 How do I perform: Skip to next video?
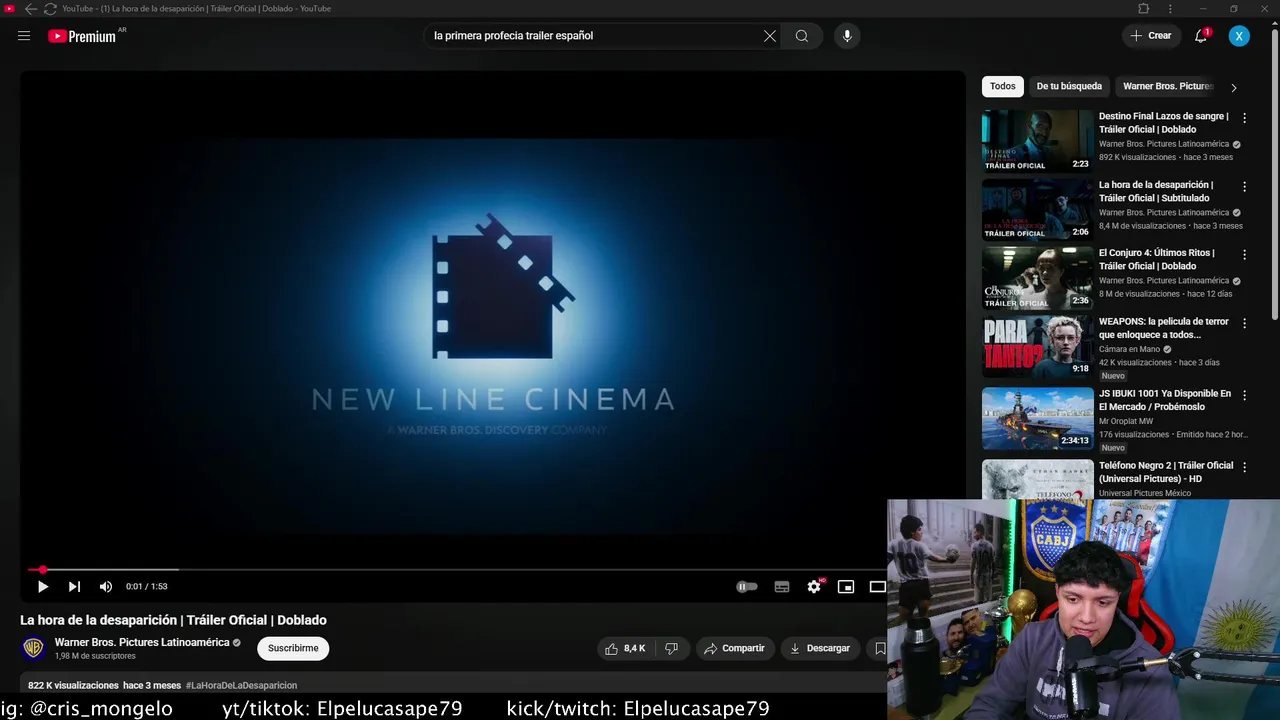[x=74, y=587]
